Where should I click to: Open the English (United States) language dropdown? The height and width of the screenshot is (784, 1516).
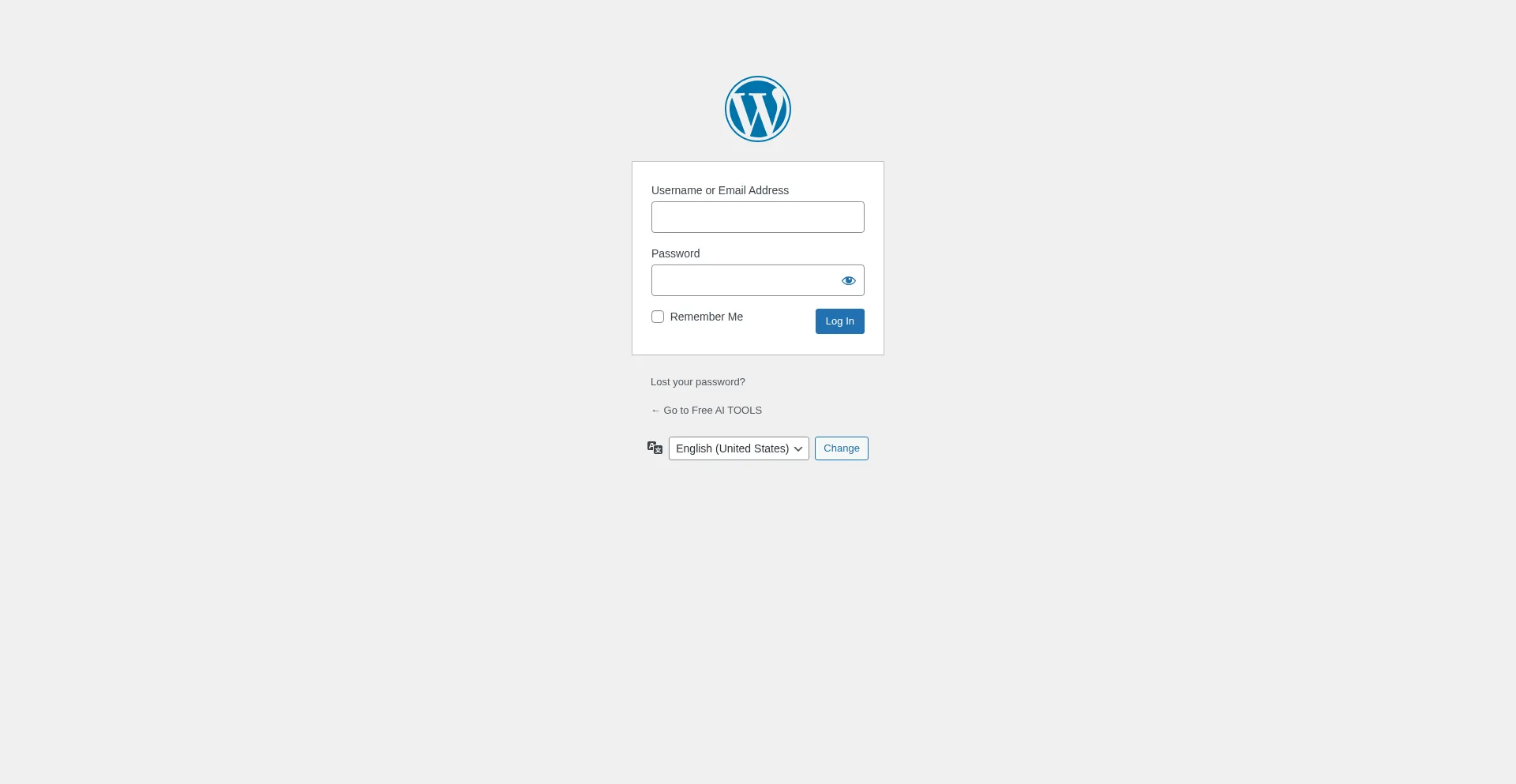pos(739,448)
